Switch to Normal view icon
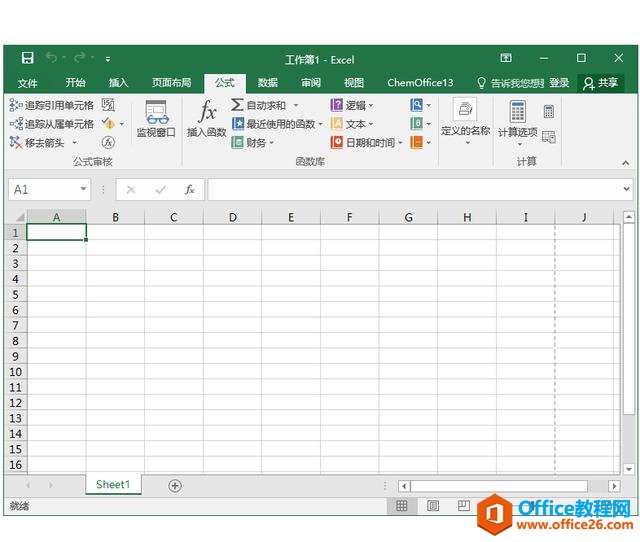 click(x=402, y=506)
